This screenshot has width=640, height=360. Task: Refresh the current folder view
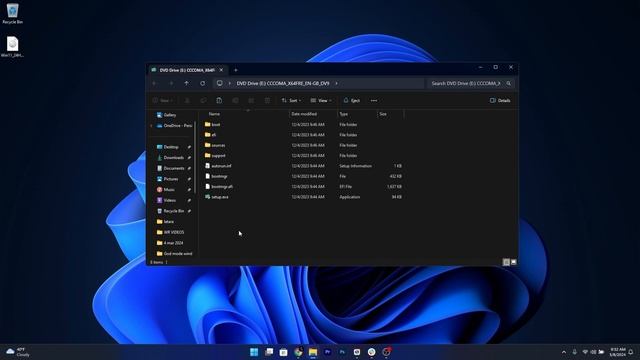pyautogui.click(x=202, y=83)
